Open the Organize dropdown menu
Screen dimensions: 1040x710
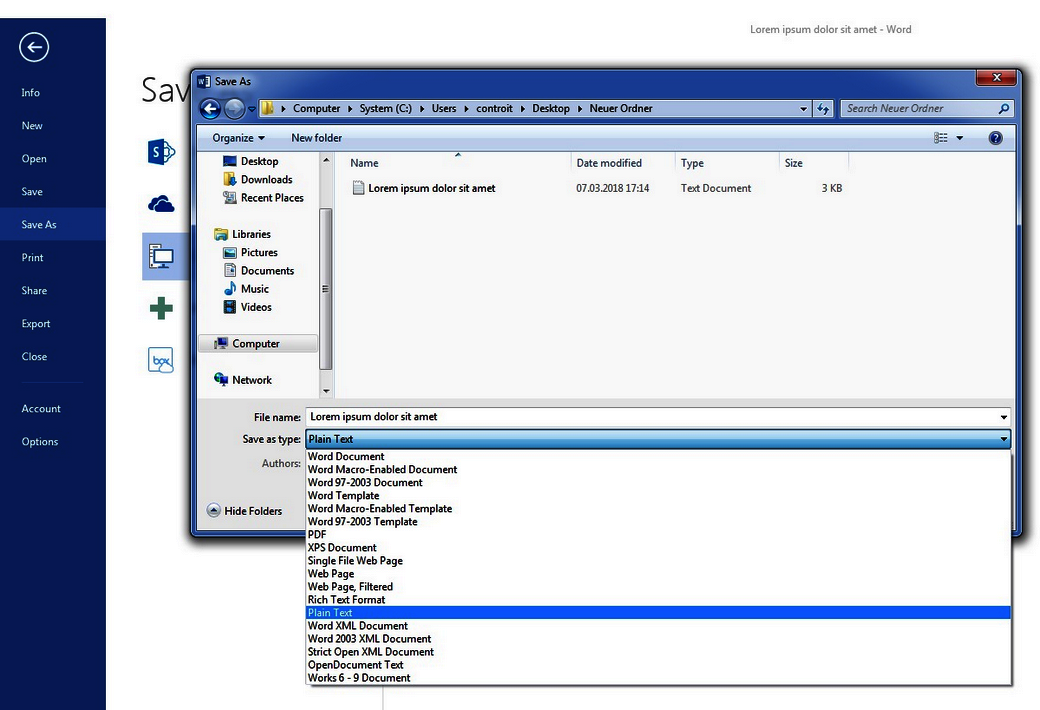(x=238, y=138)
